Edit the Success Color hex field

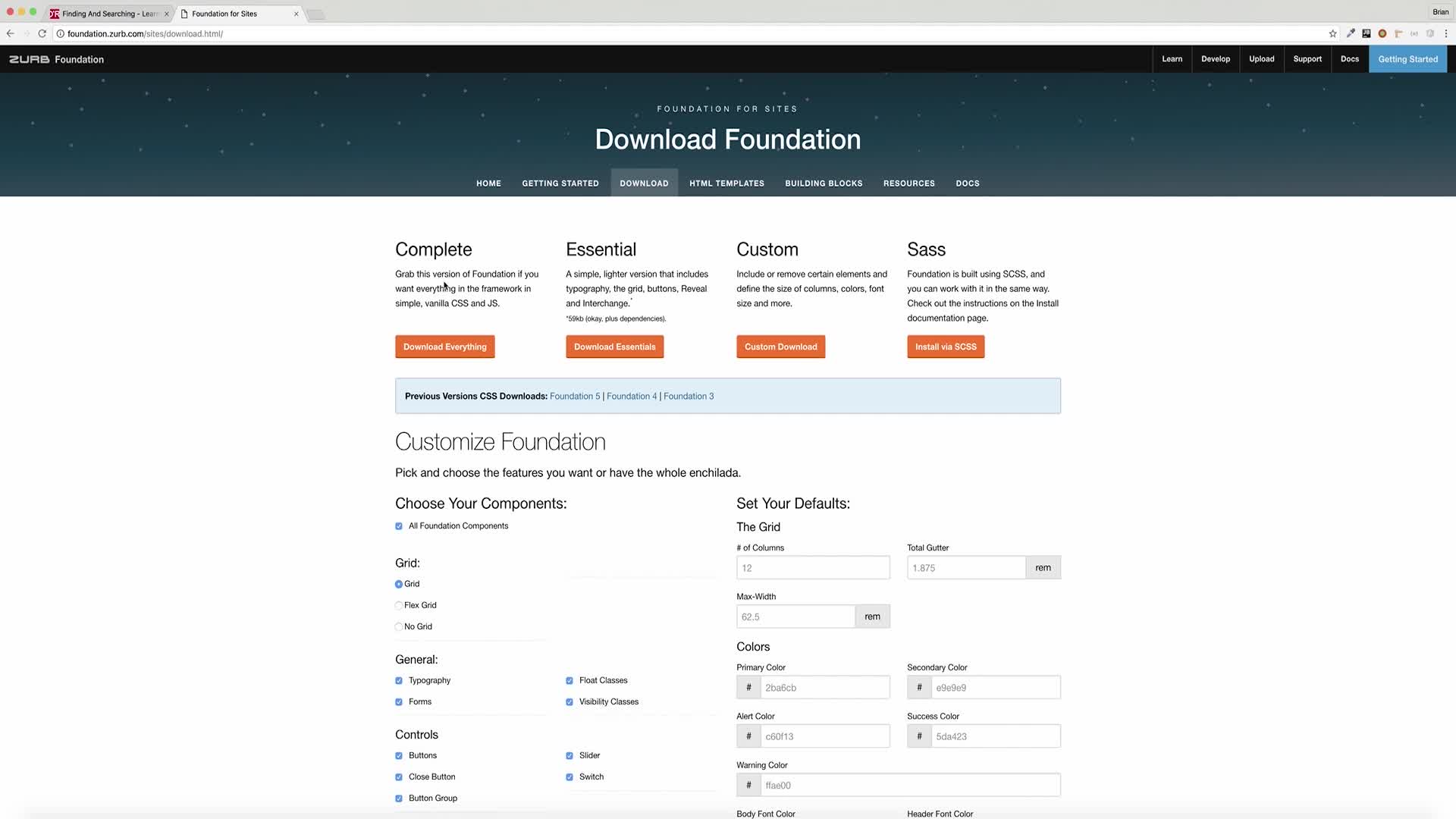pyautogui.click(x=996, y=736)
